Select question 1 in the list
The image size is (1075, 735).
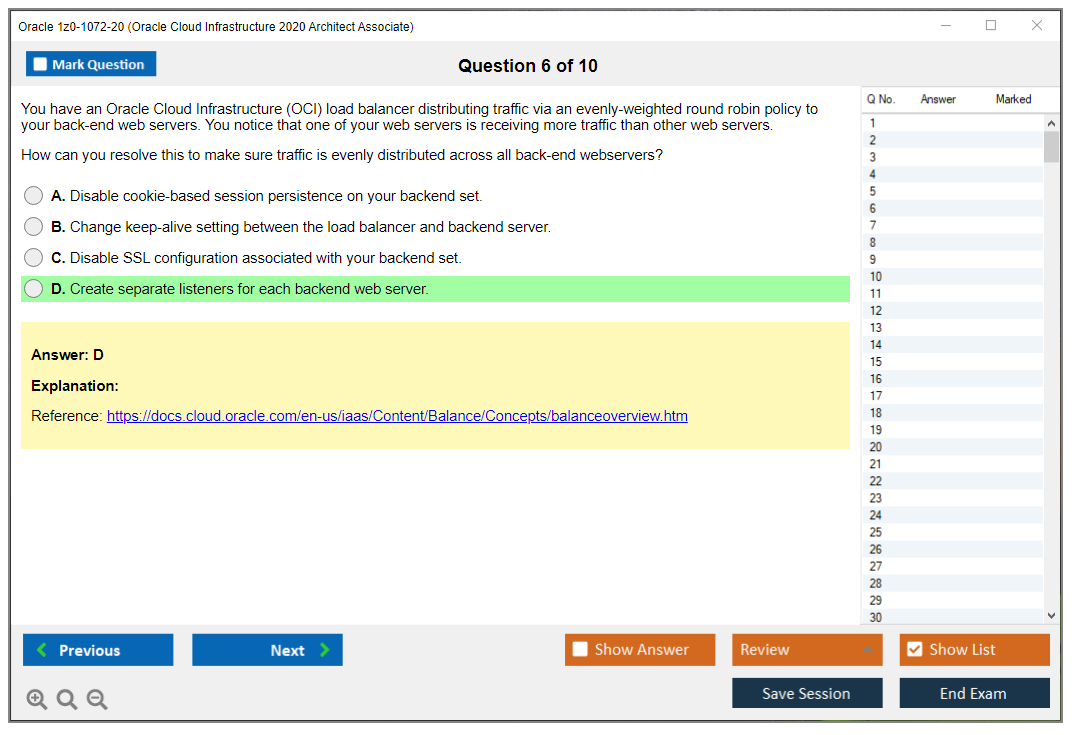point(952,123)
